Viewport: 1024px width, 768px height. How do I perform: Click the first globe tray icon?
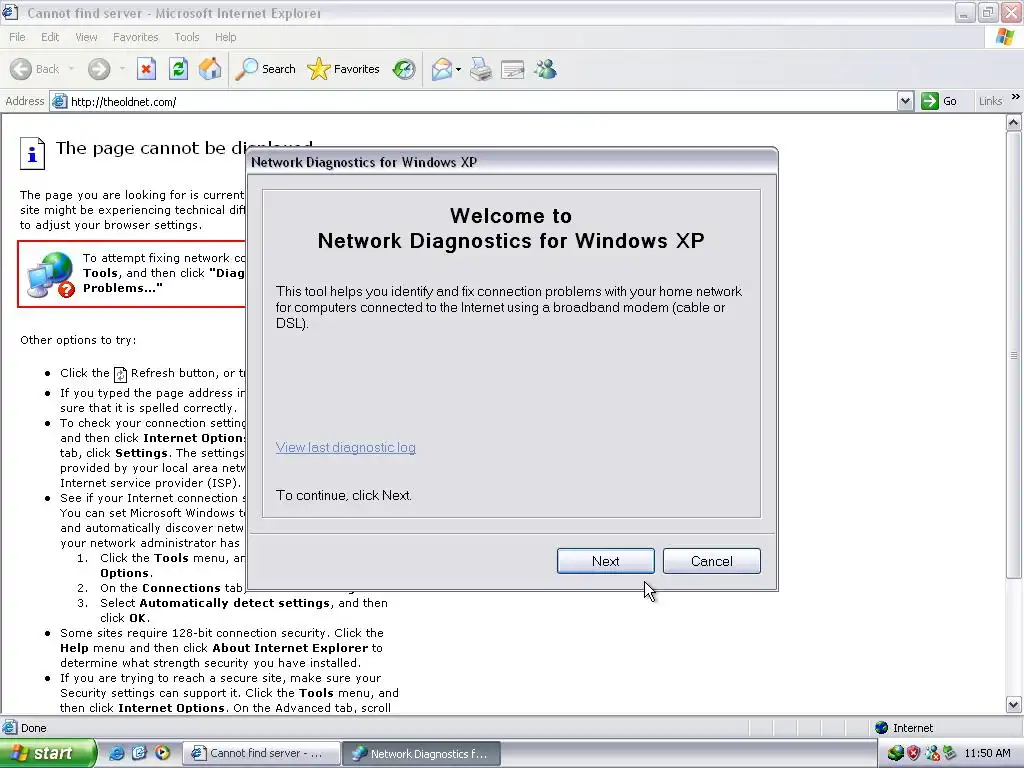pyautogui.click(x=895, y=754)
